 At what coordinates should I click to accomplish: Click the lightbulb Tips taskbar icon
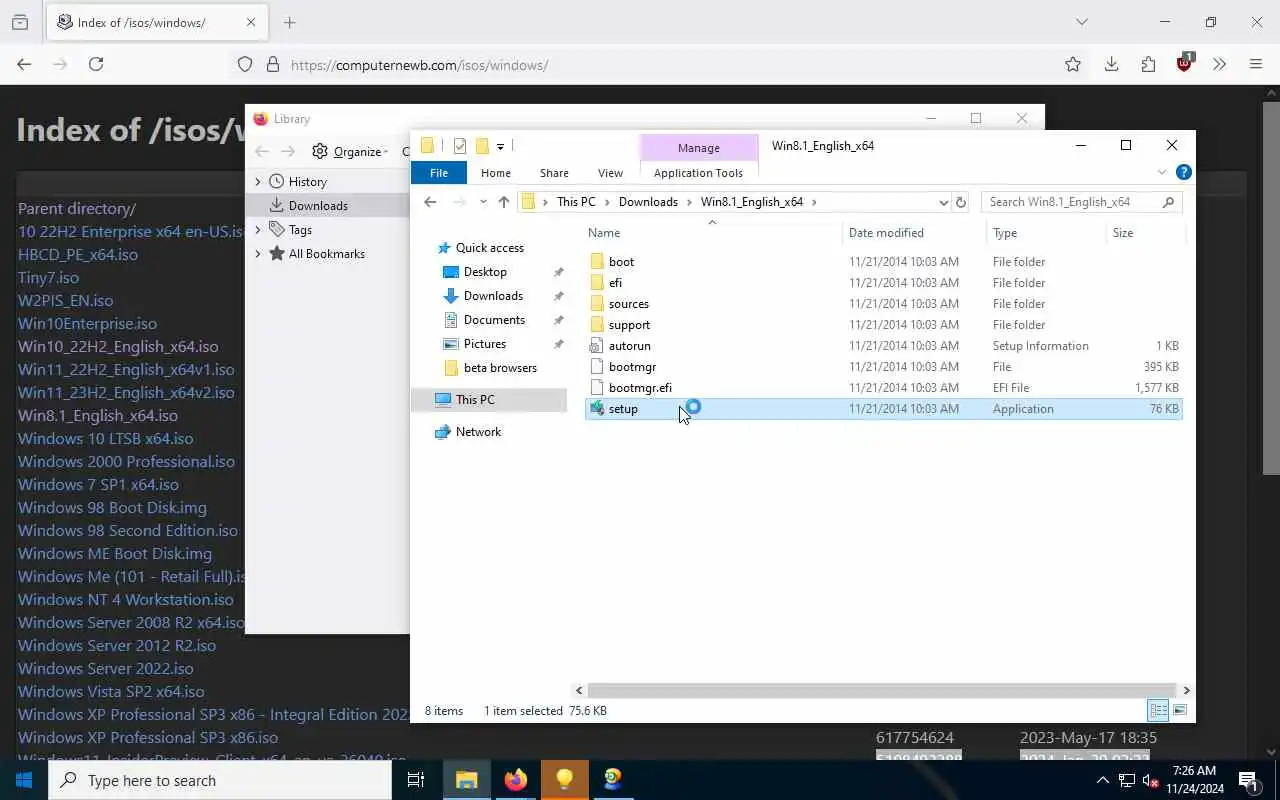click(x=565, y=780)
